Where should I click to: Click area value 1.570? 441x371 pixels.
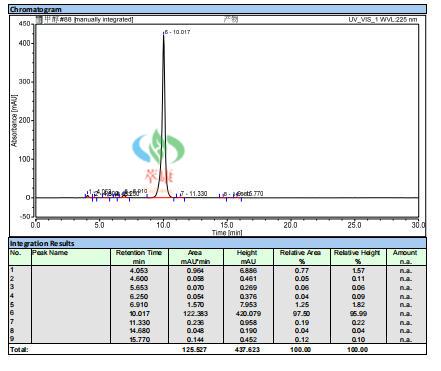195,305
